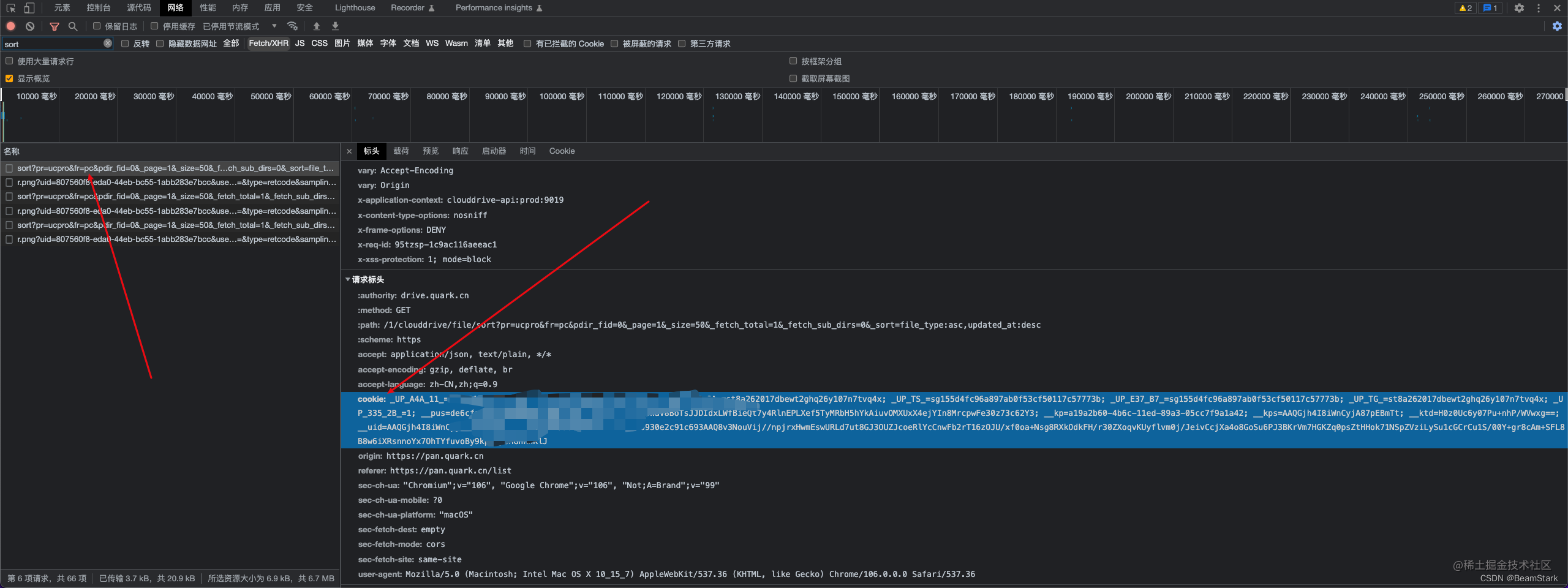
Task: Open the network filter search
Action: click(73, 26)
